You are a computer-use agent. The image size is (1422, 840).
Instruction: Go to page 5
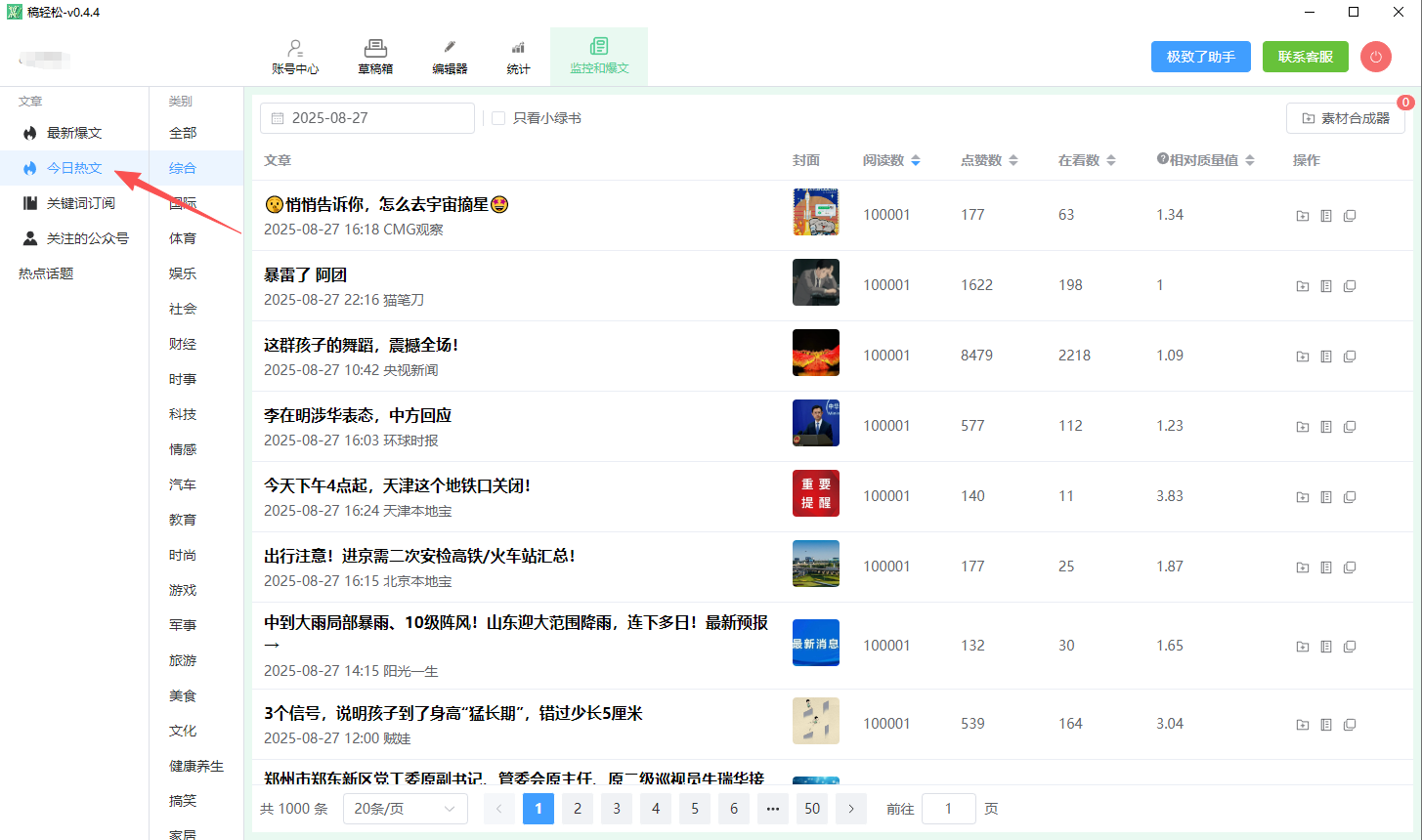pyautogui.click(x=695, y=809)
